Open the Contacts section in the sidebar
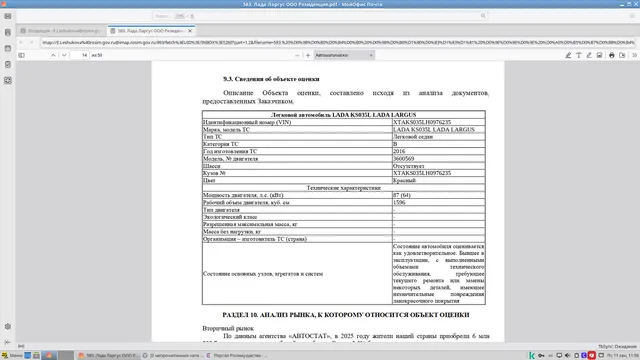The width and height of the screenshot is (640, 360). pyautogui.click(x=8, y=32)
